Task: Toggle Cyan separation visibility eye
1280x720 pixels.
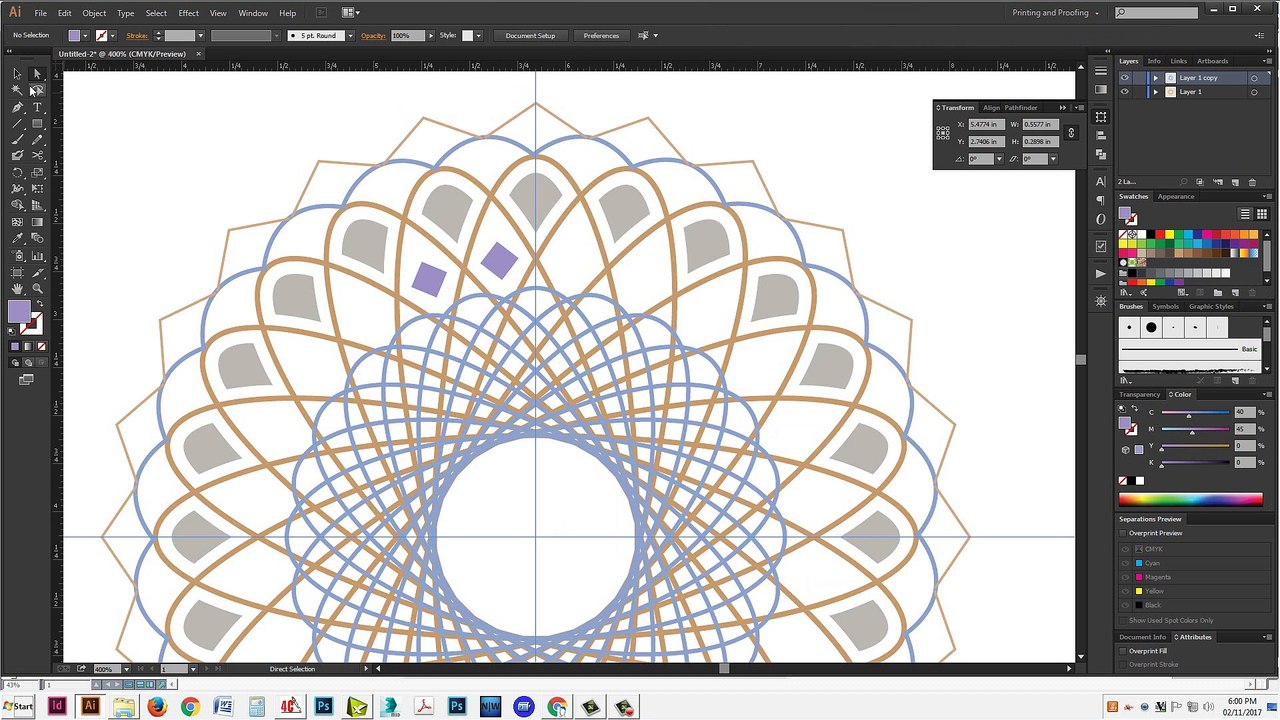Action: click(x=1126, y=563)
